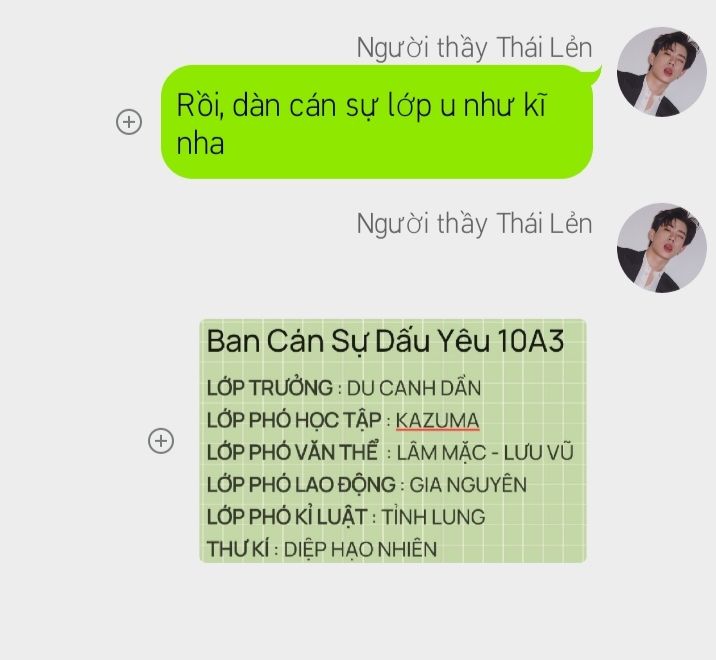Click the 'THƯ KÍ' label
This screenshot has width=716, height=660.
point(238,549)
